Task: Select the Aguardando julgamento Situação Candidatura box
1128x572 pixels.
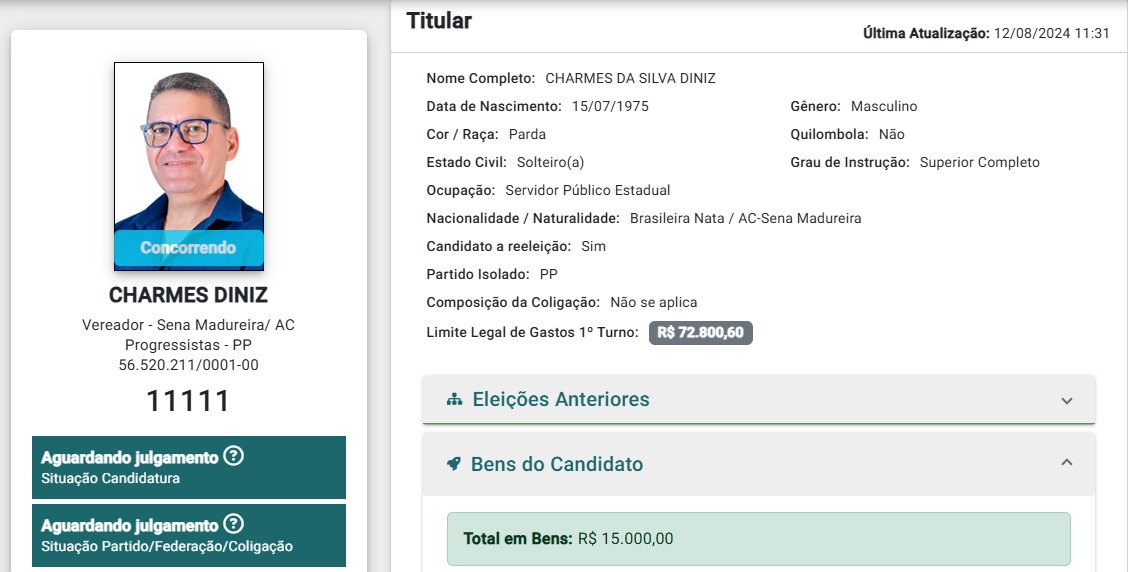Action: click(x=189, y=467)
